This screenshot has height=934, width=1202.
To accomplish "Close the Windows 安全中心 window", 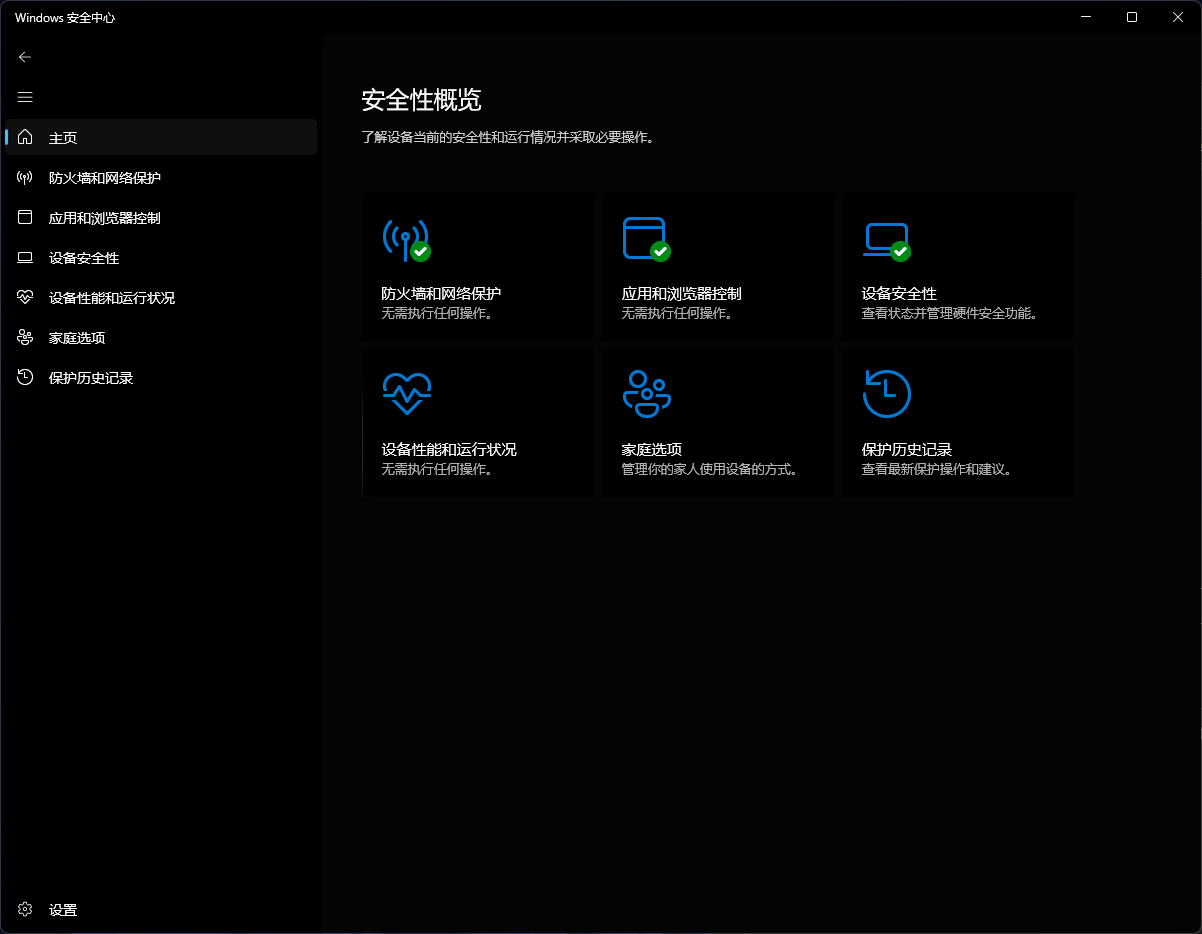I will 1178,17.
